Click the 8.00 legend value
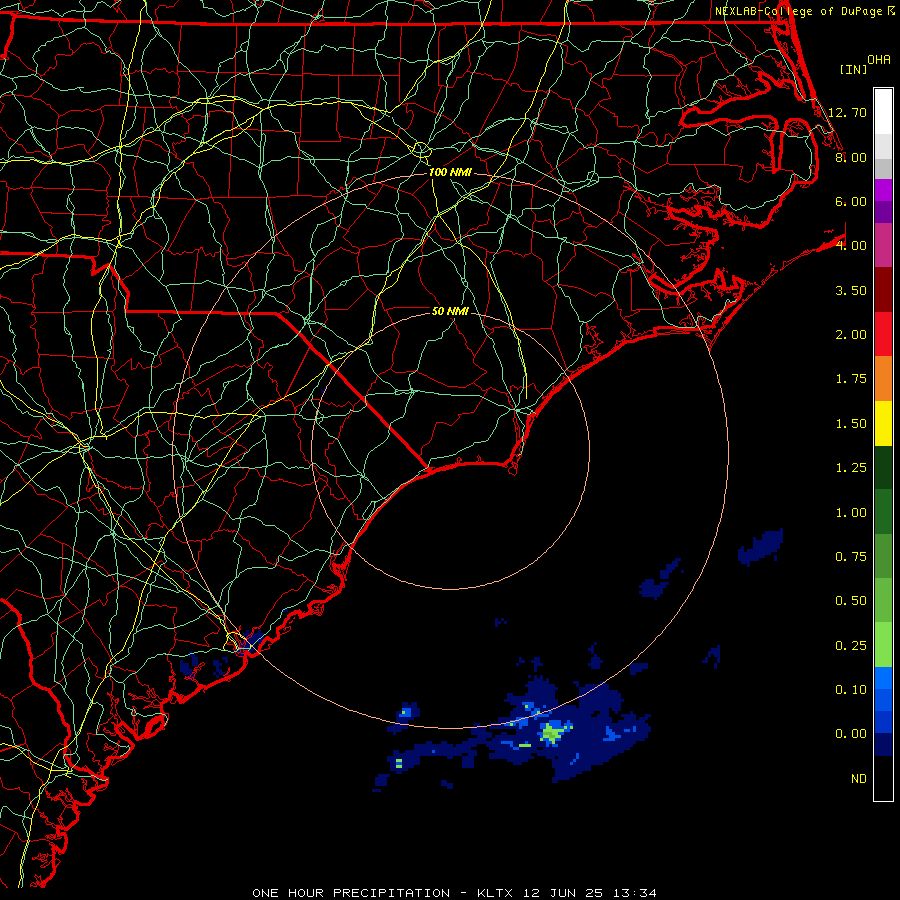Viewport: 900px width, 900px height. 851,157
